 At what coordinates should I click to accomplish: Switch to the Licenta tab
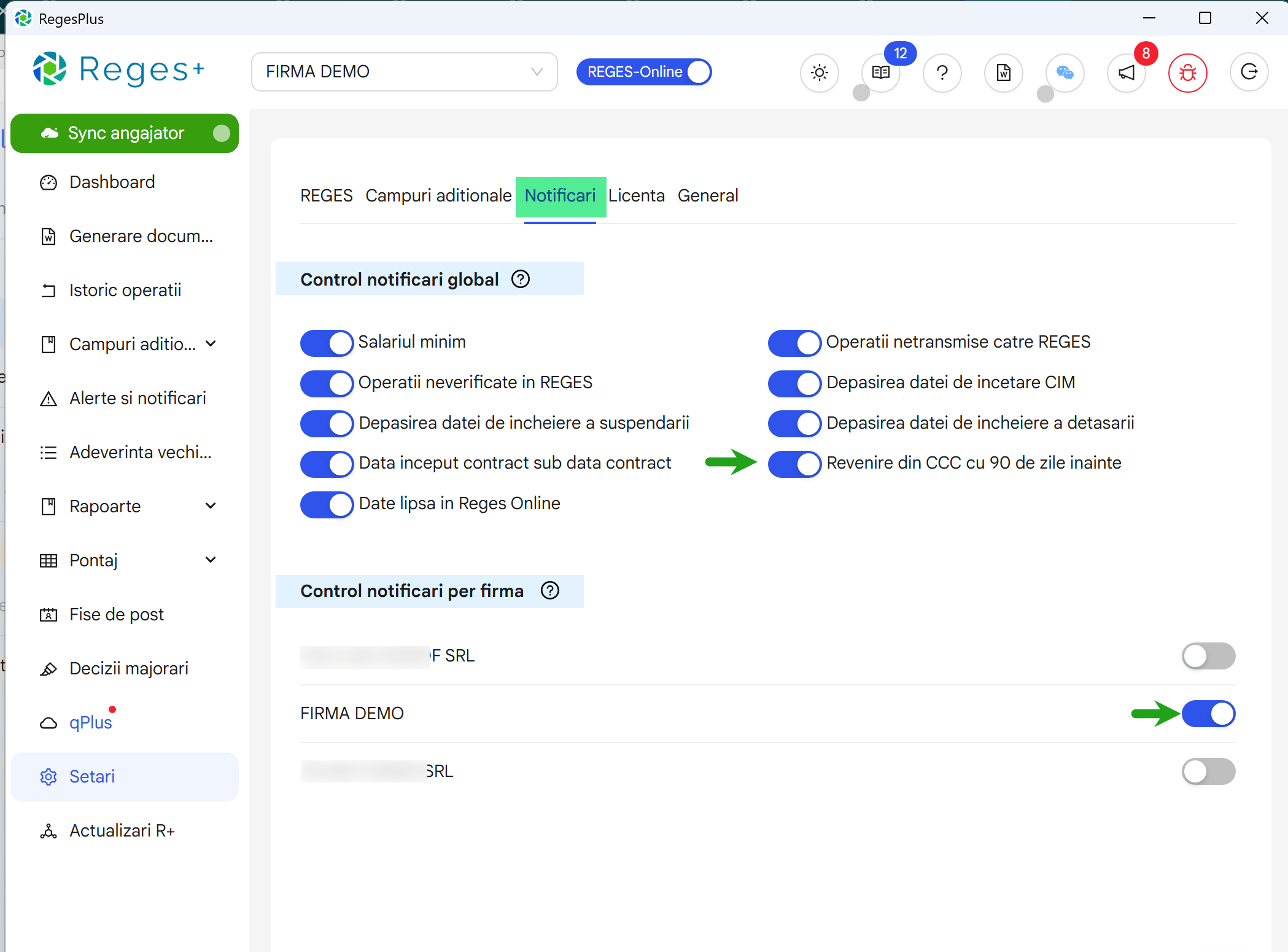[x=637, y=195]
